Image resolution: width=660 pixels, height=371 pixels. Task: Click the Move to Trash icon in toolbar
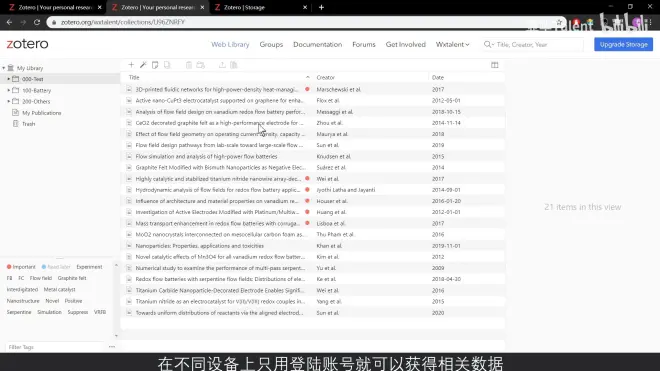pos(189,65)
